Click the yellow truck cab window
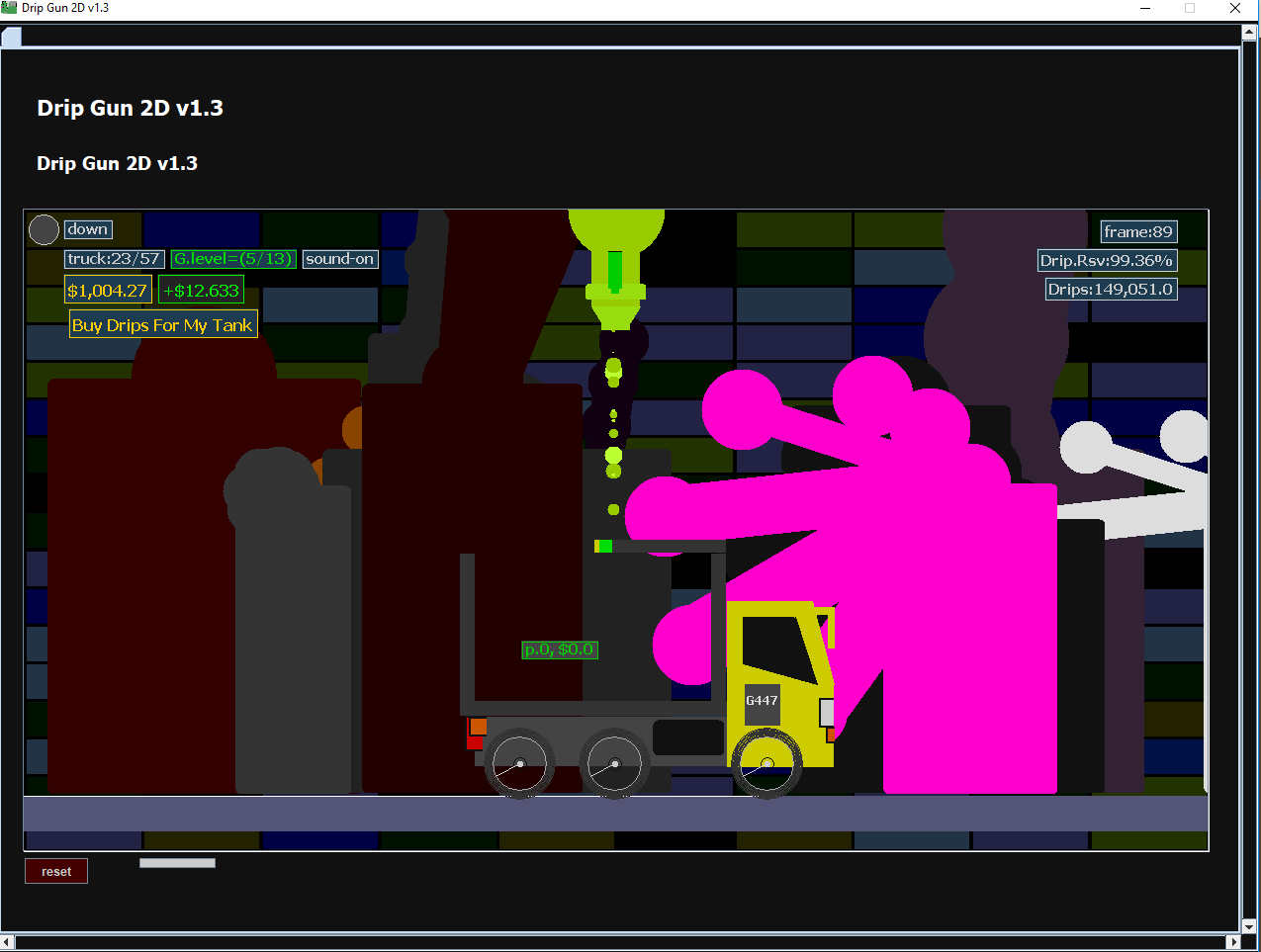The image size is (1261, 952). click(x=778, y=649)
